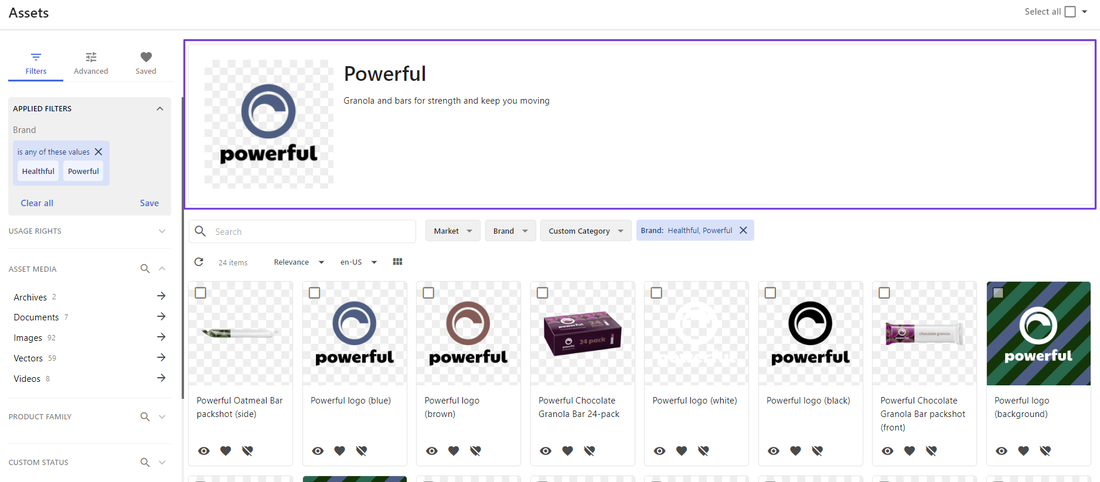Search within Custom Status facet

(145, 462)
